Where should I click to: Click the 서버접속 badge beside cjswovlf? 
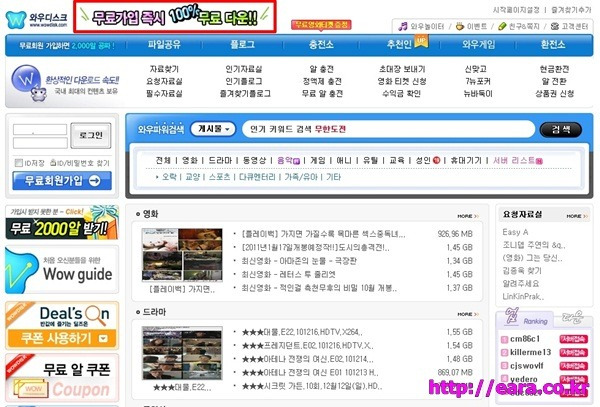click(573, 366)
